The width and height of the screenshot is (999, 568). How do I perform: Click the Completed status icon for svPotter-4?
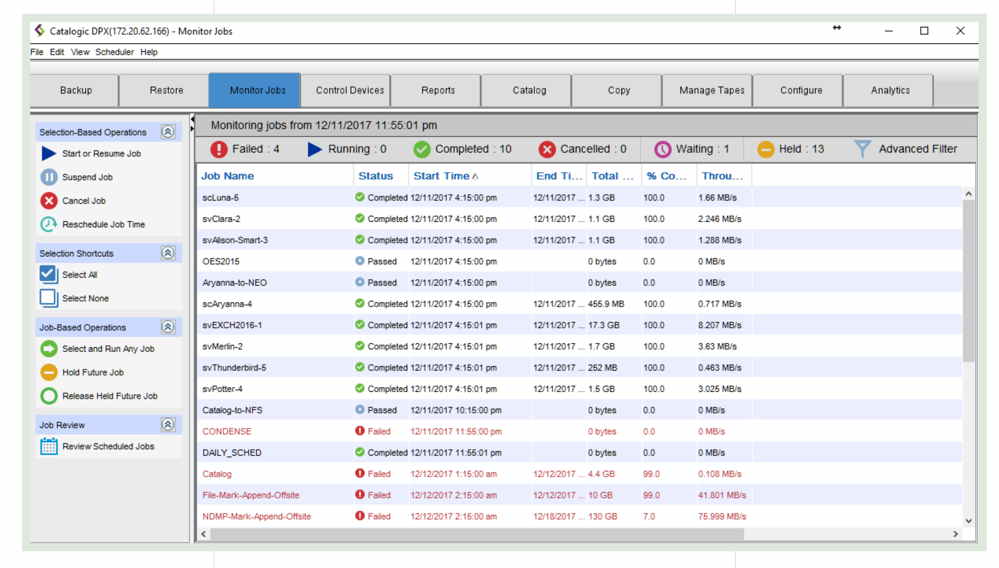tap(360, 388)
